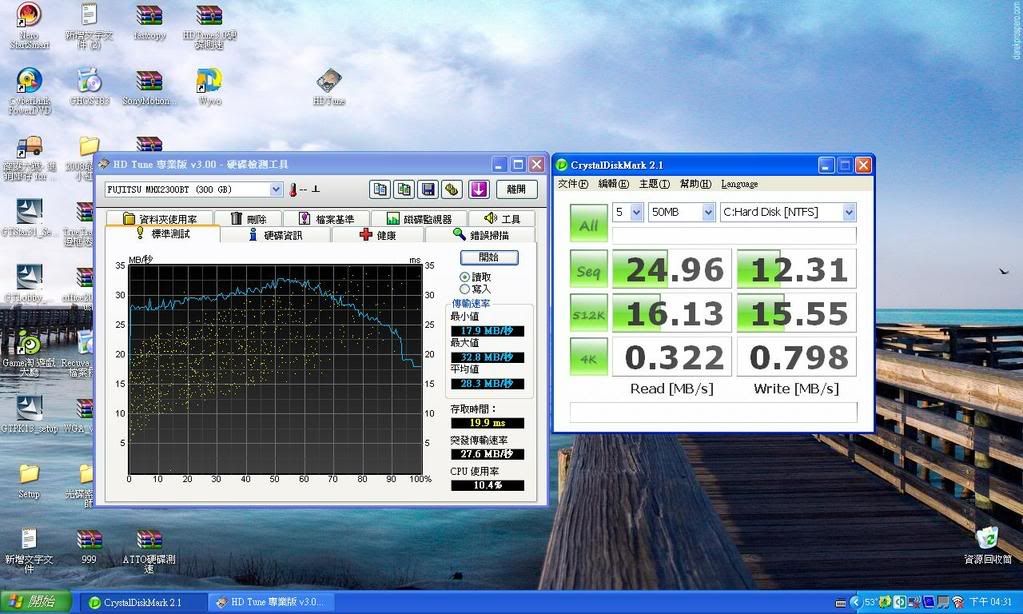
Task: Open the 50MB test size dropdown
Action: pos(709,212)
